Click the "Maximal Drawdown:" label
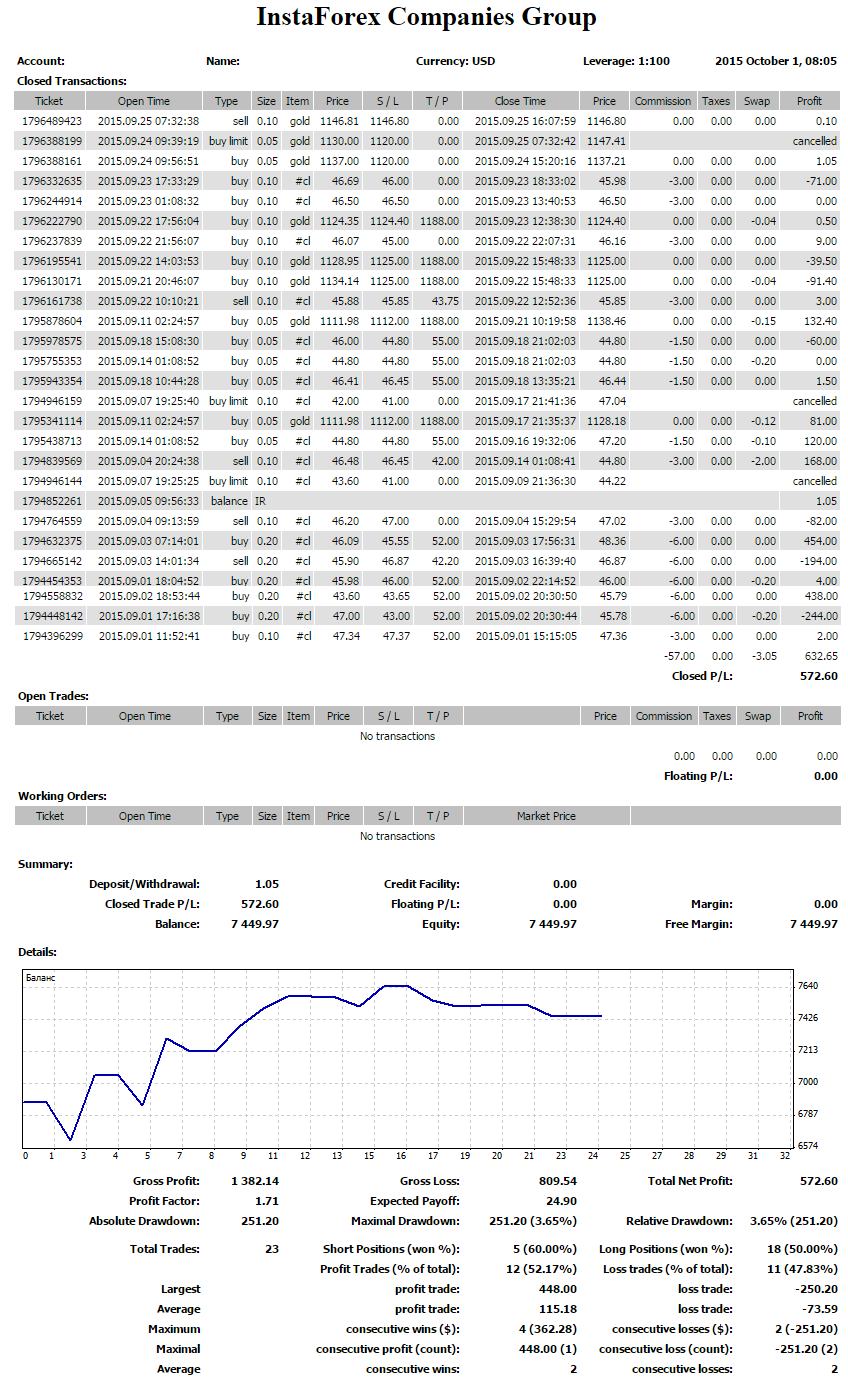 (405, 1221)
